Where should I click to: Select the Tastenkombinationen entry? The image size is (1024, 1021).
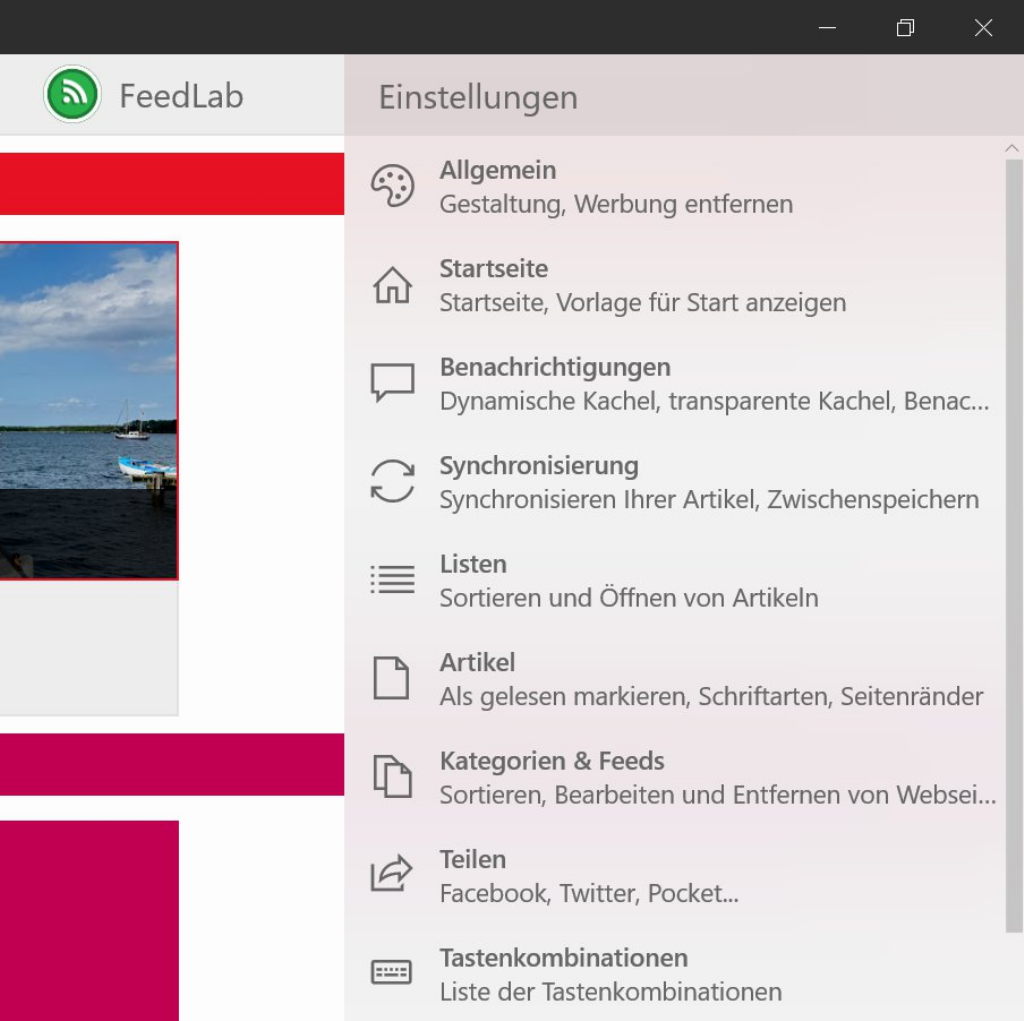674,974
